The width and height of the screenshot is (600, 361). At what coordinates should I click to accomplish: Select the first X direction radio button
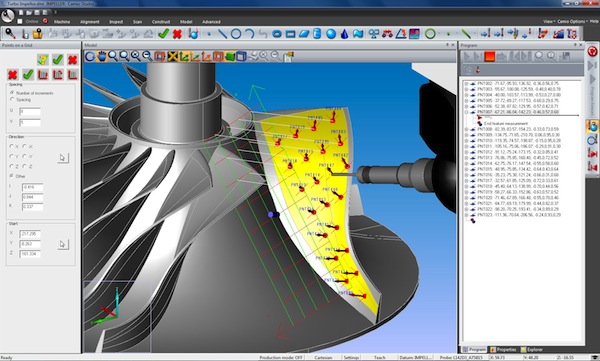pyautogui.click(x=11, y=146)
